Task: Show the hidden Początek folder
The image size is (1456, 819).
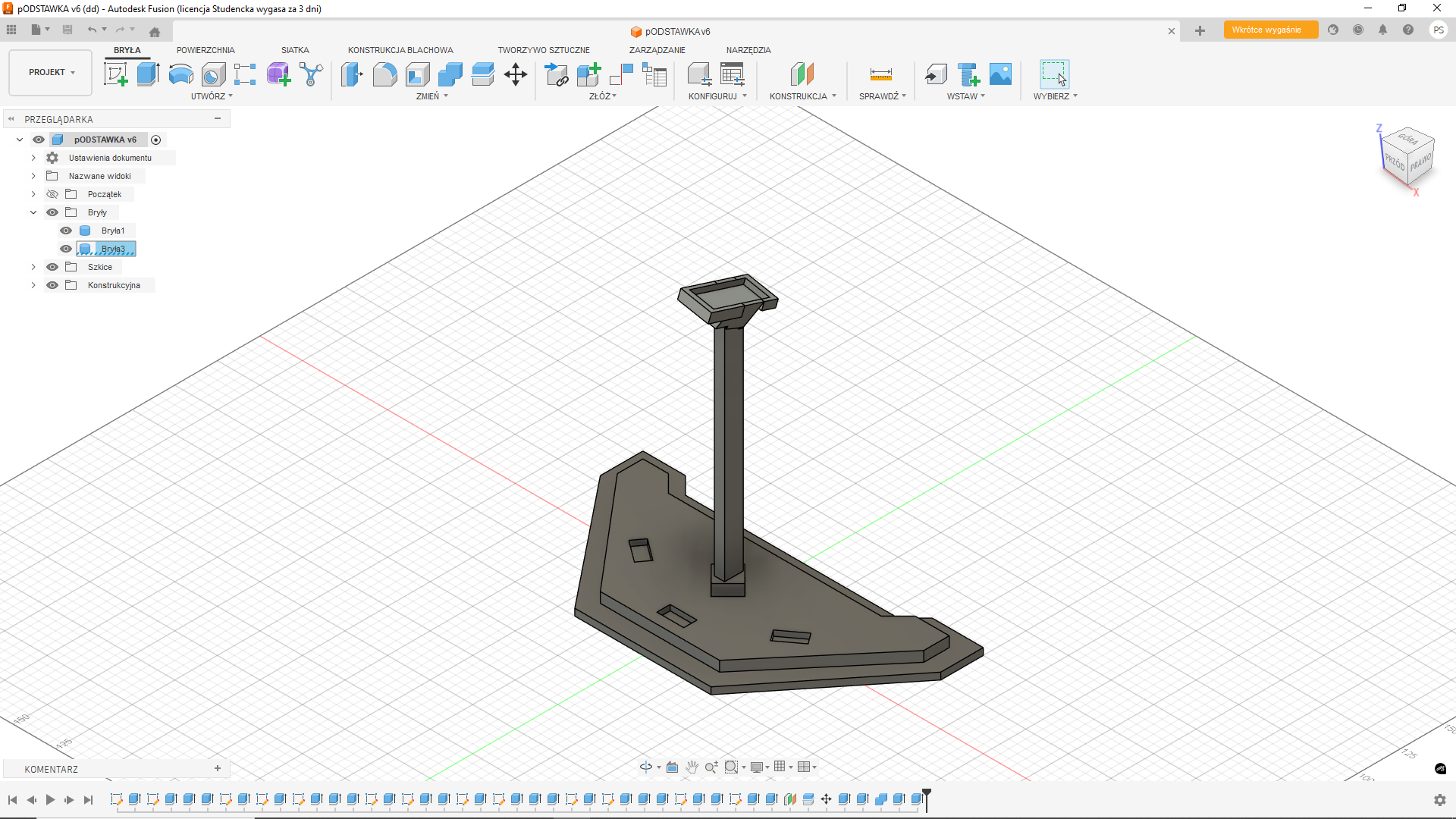Action: point(52,194)
